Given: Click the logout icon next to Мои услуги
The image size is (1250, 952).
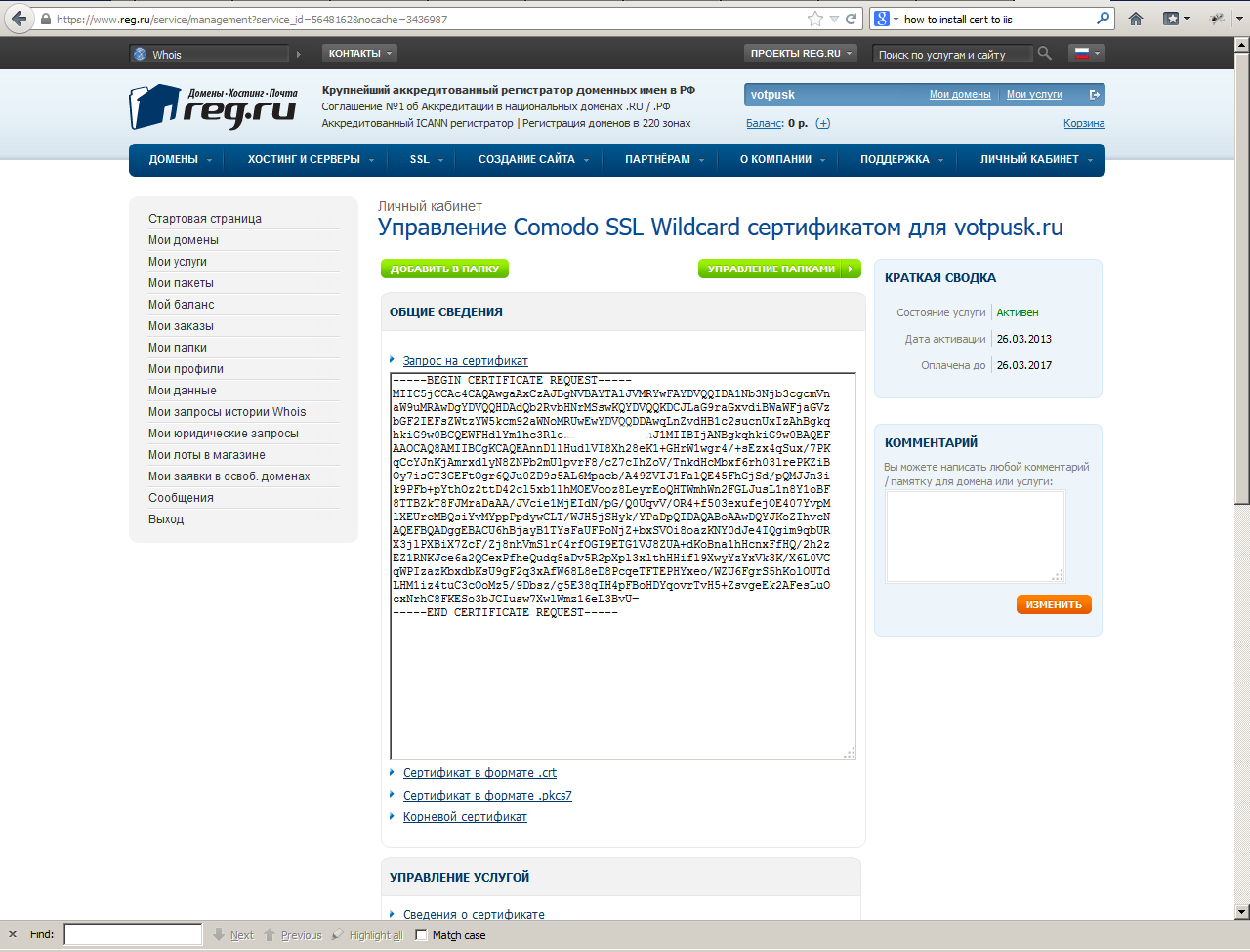Looking at the screenshot, I should pyautogui.click(x=1095, y=95).
